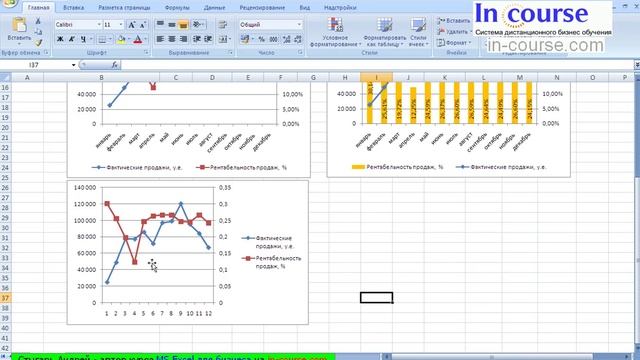Apply thousands separator (000) format
640x360 pixels.
tap(273, 39)
